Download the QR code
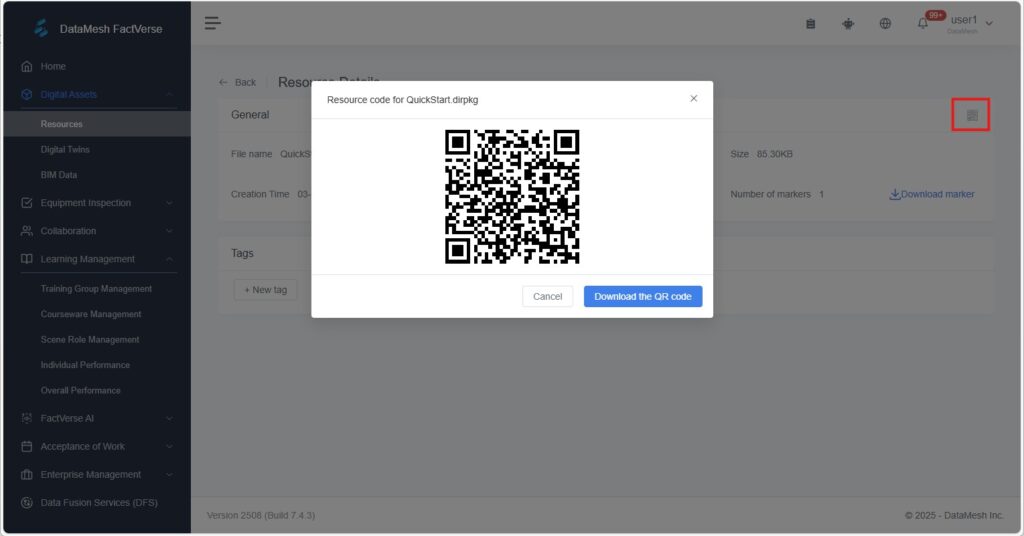 click(x=642, y=297)
